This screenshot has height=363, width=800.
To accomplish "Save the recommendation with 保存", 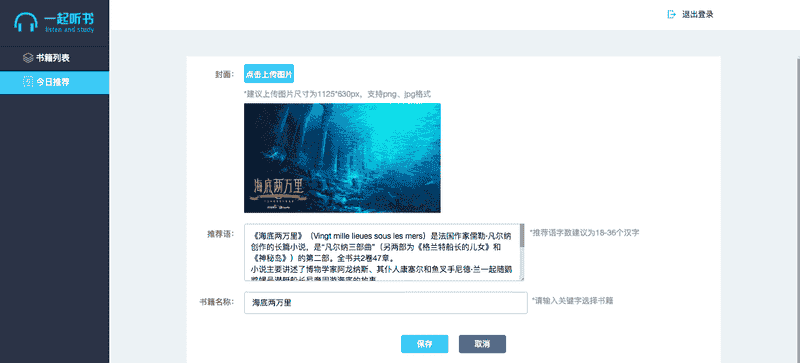I will click(424, 344).
